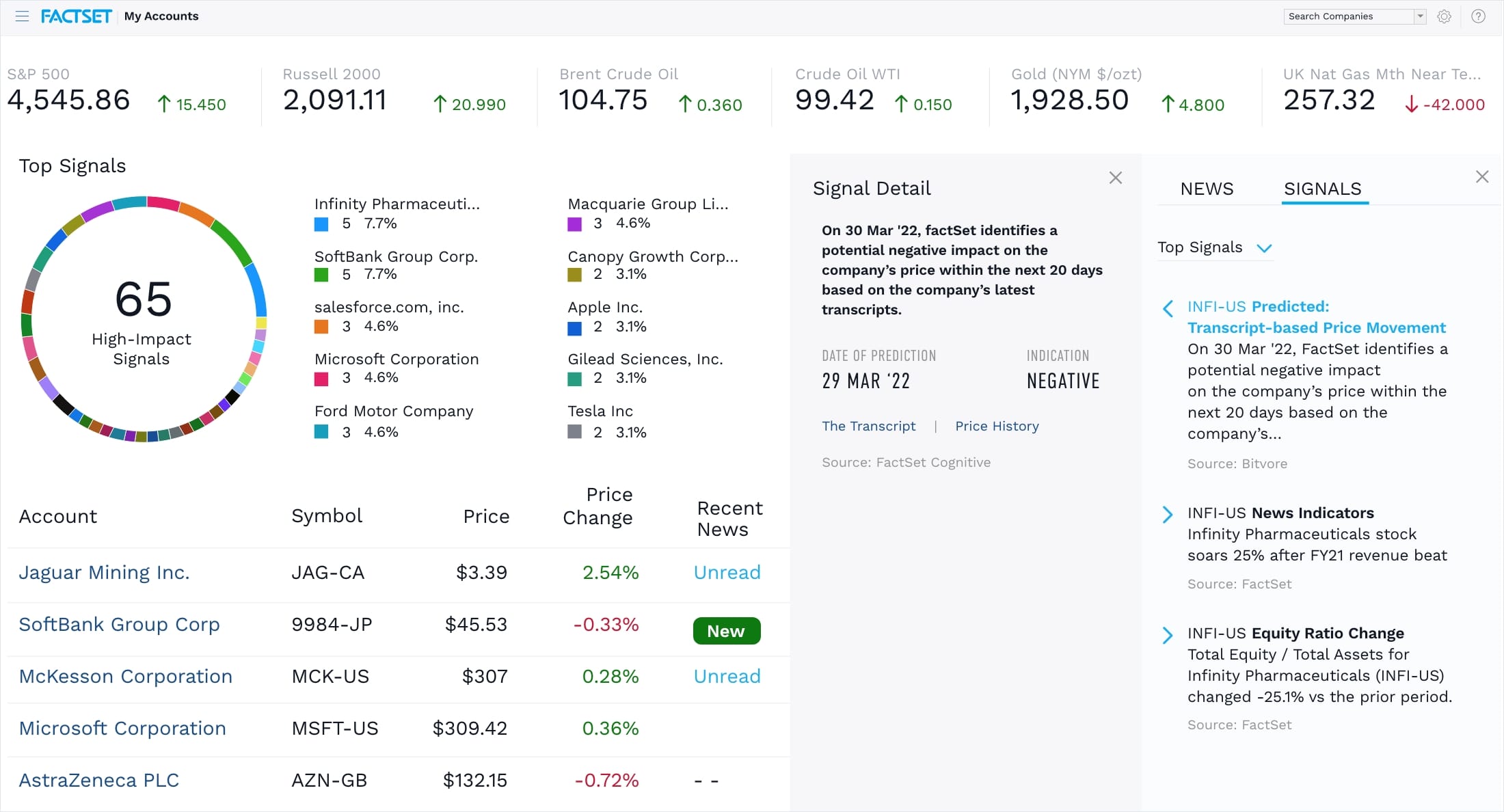1504x812 pixels.
Task: Click the blue Infinity Pharmaceuticals swatch
Action: 321,224
